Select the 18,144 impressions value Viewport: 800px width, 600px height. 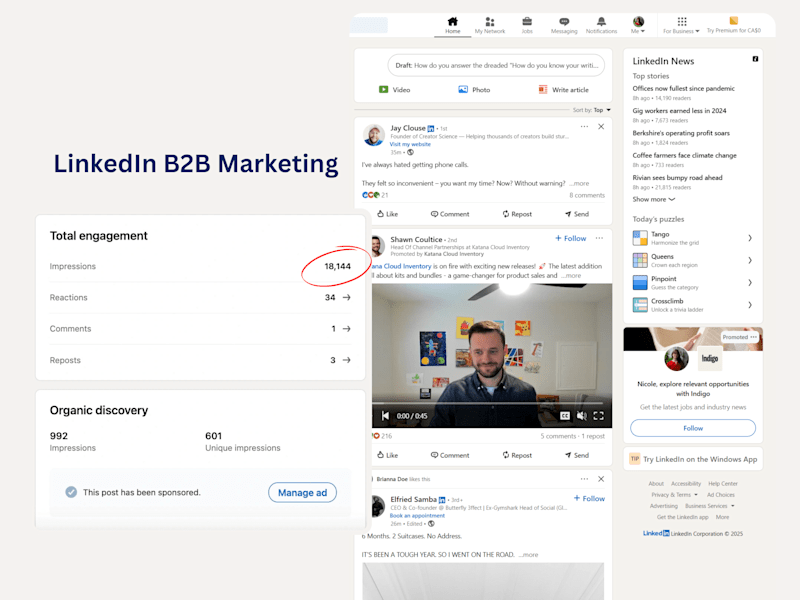[x=337, y=266]
